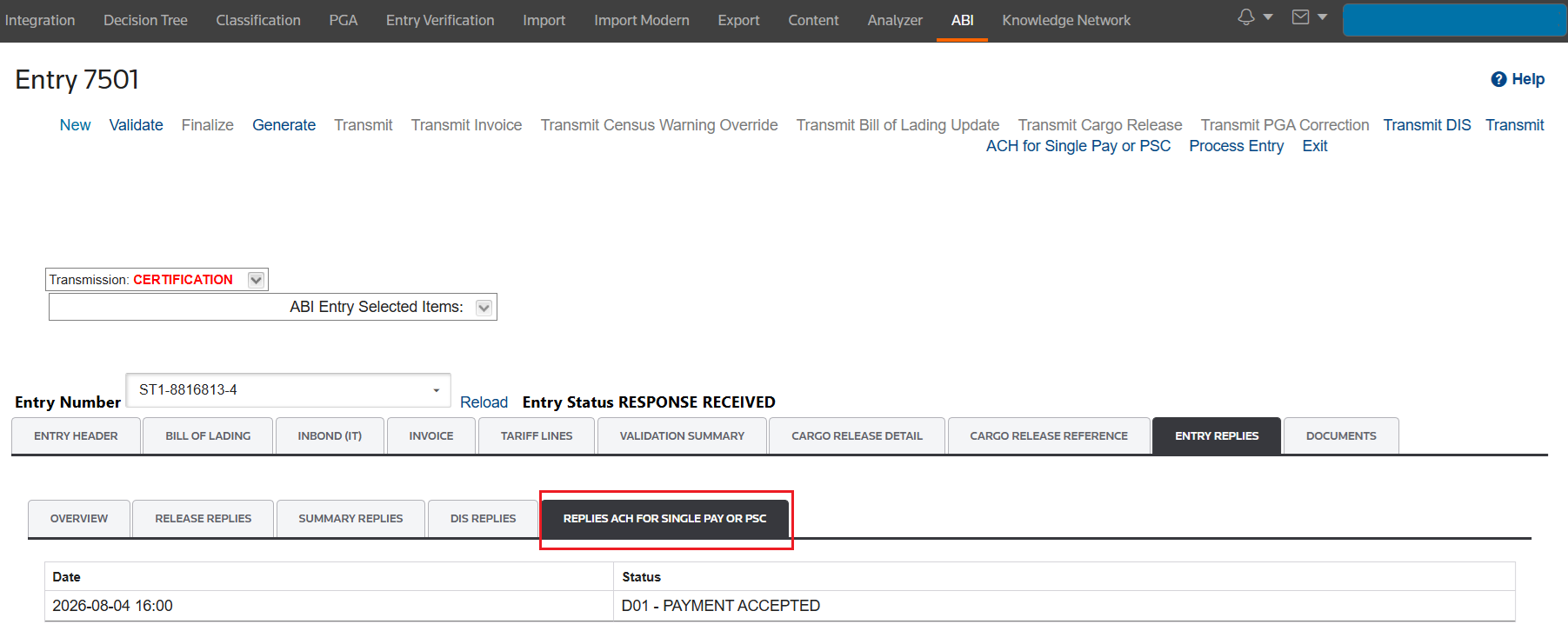Image resolution: width=1568 pixels, height=631 pixels.
Task: Open the mail envelope icon
Action: pos(1300,17)
